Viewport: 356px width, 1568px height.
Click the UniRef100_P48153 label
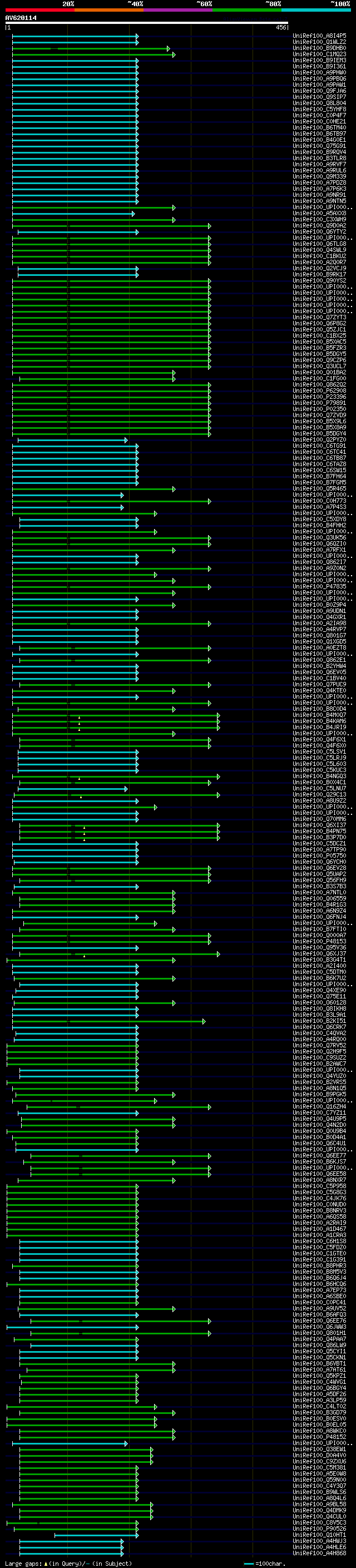pos(319,941)
